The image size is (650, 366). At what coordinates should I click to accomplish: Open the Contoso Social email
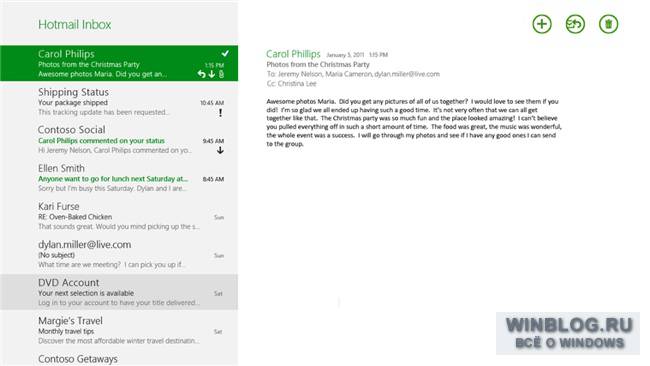tap(119, 140)
